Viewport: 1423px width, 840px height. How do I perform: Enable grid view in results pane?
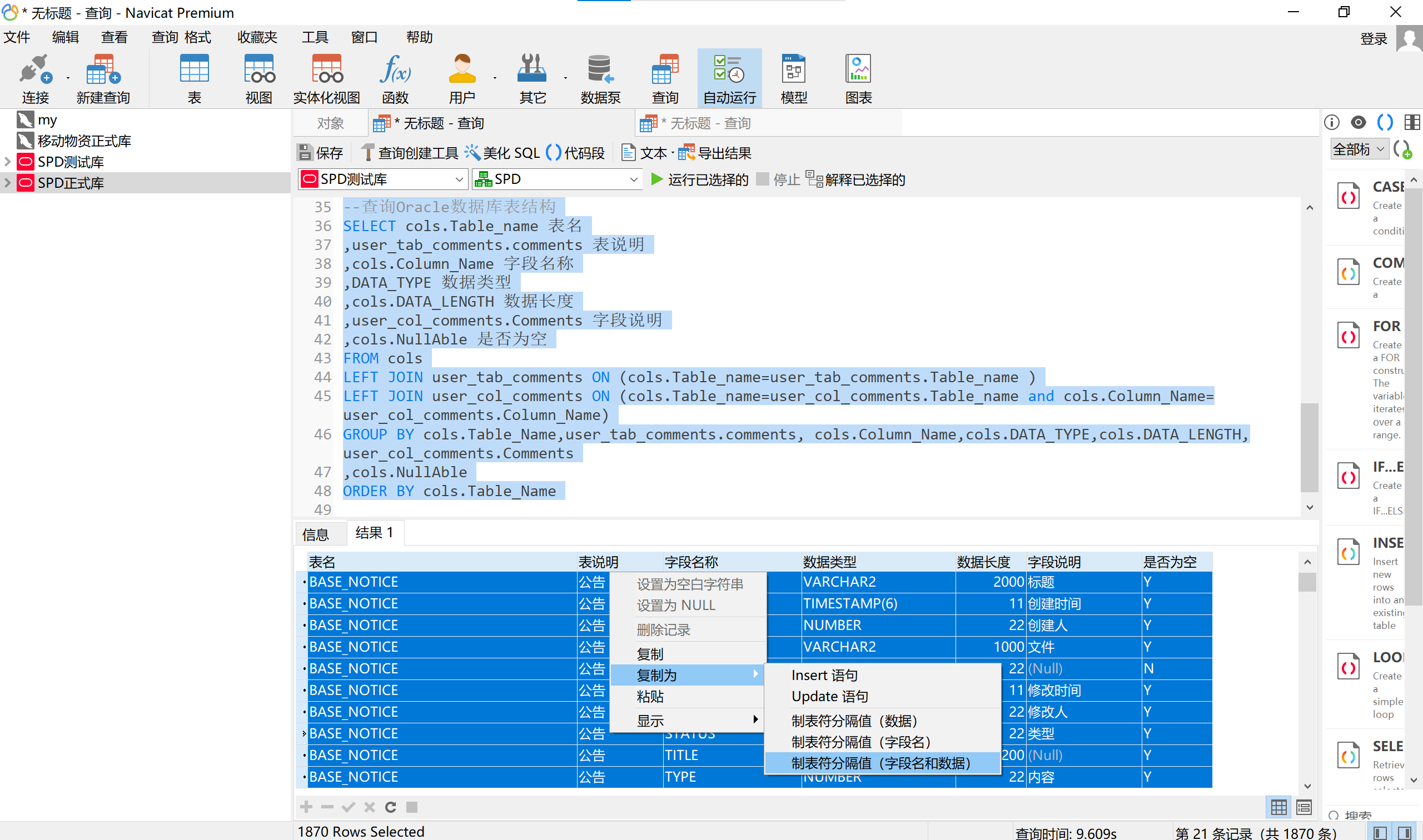pyautogui.click(x=1278, y=807)
